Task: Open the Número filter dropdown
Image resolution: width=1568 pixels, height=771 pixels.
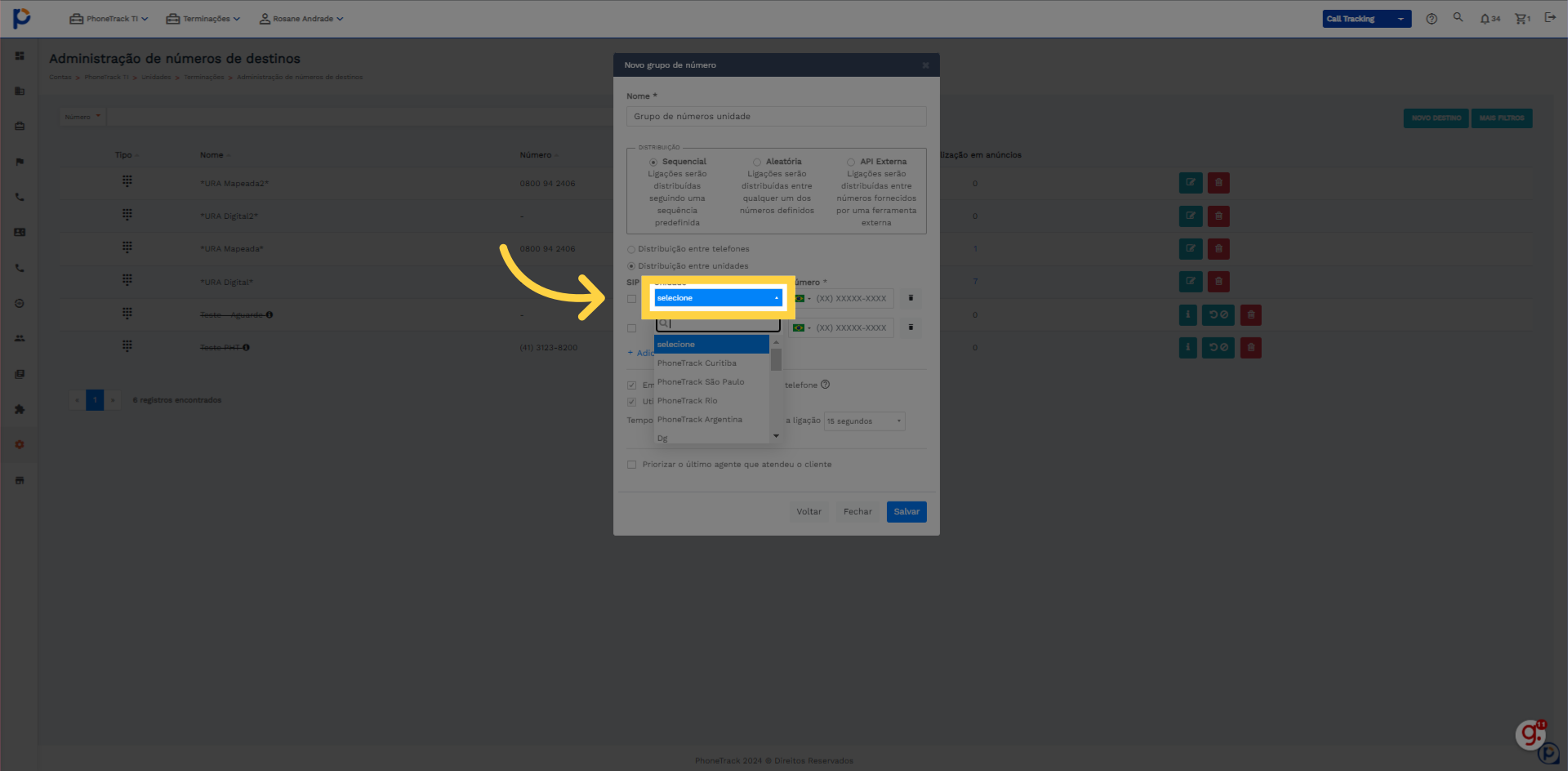Action: [x=82, y=117]
